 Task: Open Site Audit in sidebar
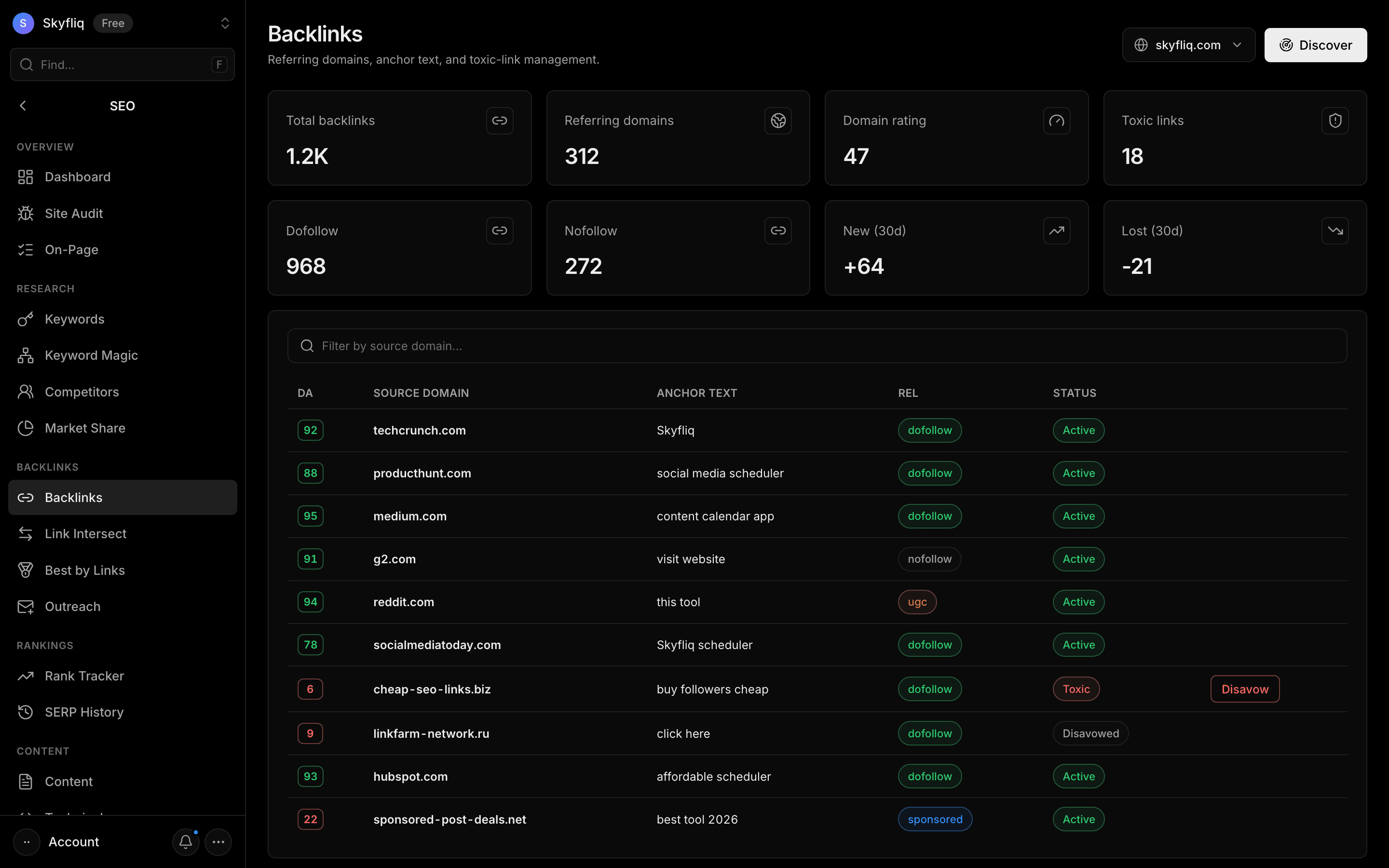coord(122,214)
